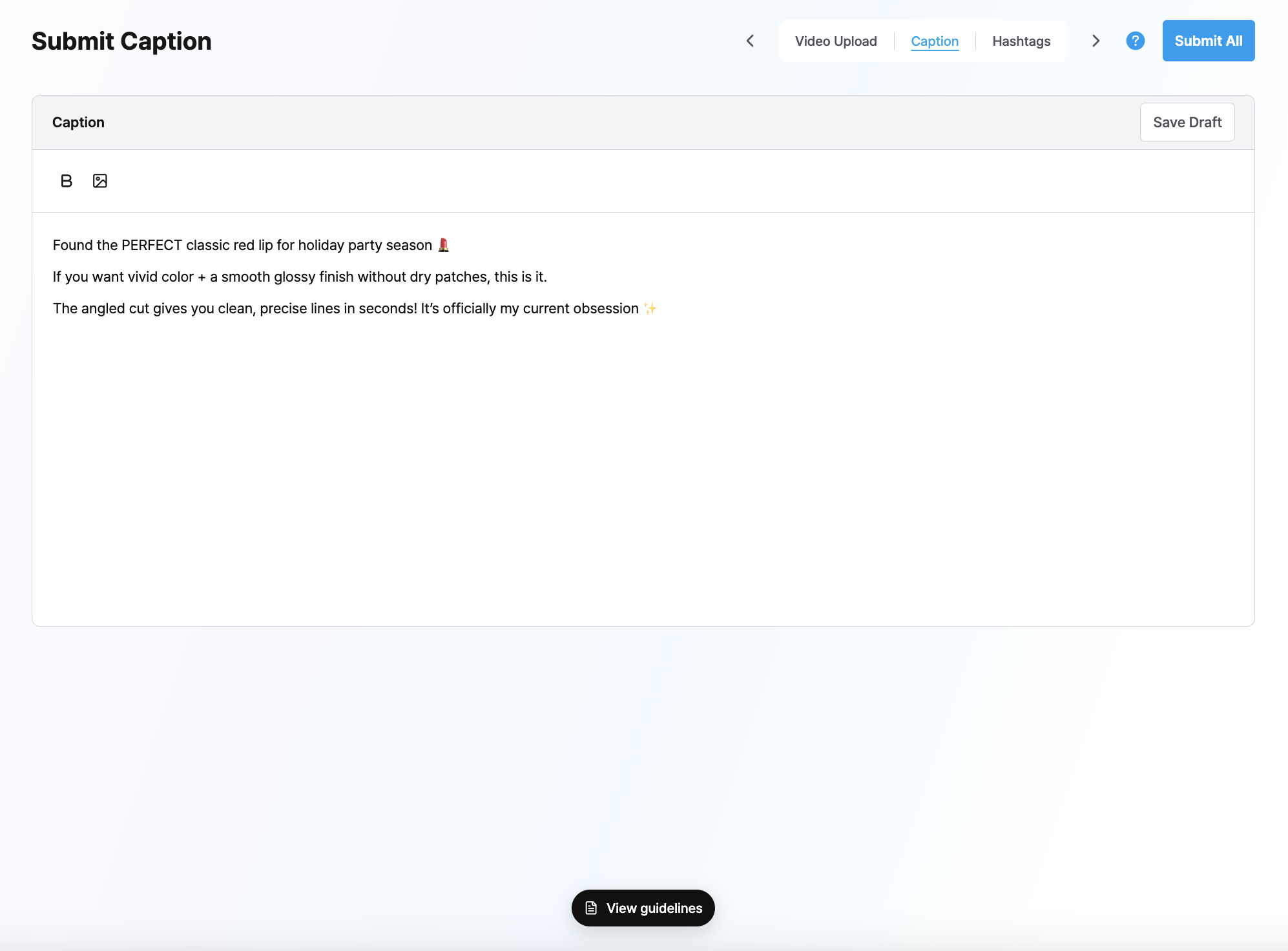Switch to the Video Upload tab
Viewport: 1288px width, 951px height.
[836, 41]
